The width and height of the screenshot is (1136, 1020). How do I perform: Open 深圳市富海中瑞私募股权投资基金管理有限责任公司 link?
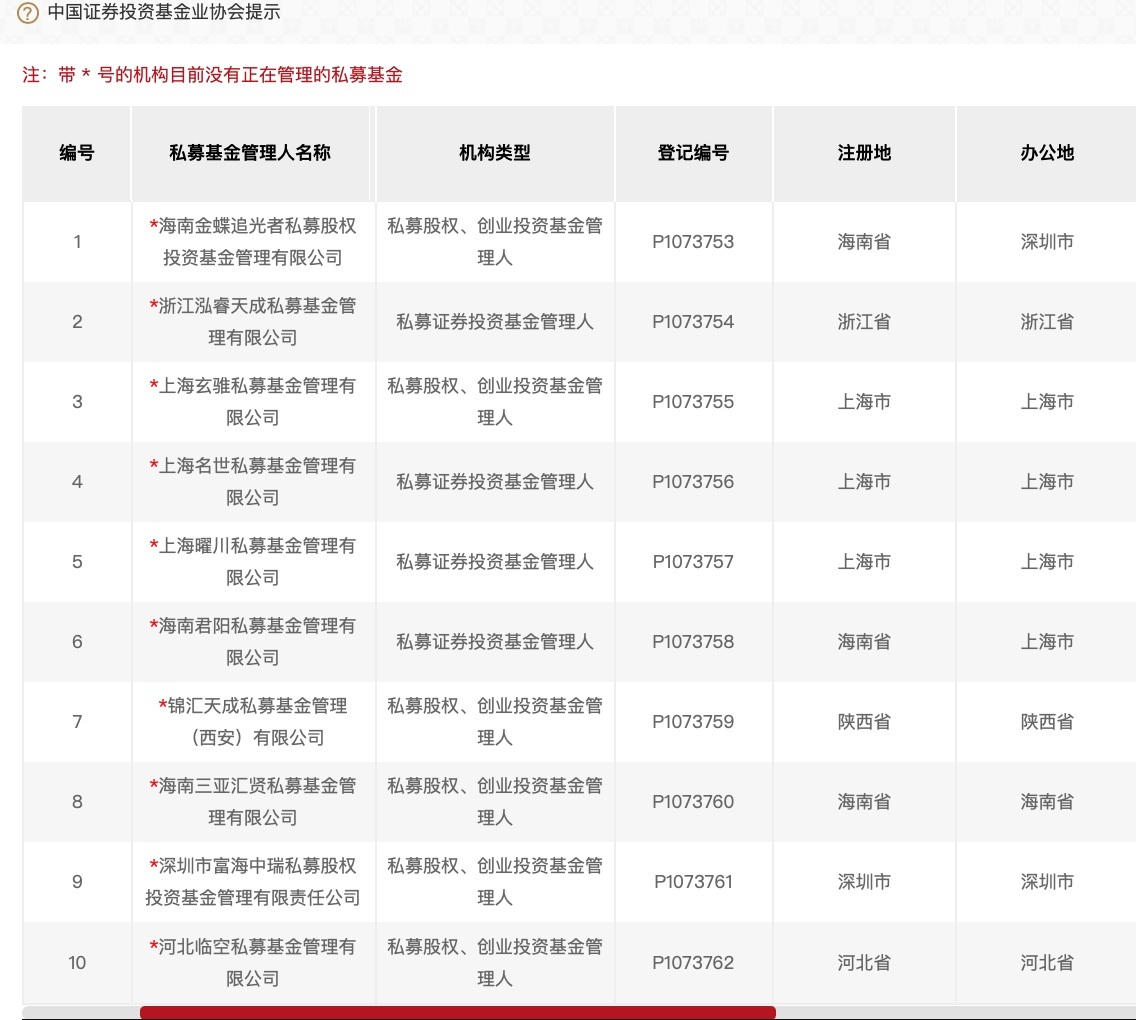[254, 882]
